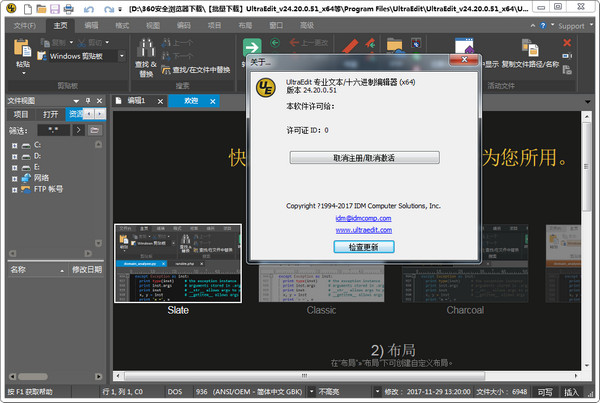Click the Paste icon in the ribbon
This screenshot has height=403, width=600.
point(19,48)
